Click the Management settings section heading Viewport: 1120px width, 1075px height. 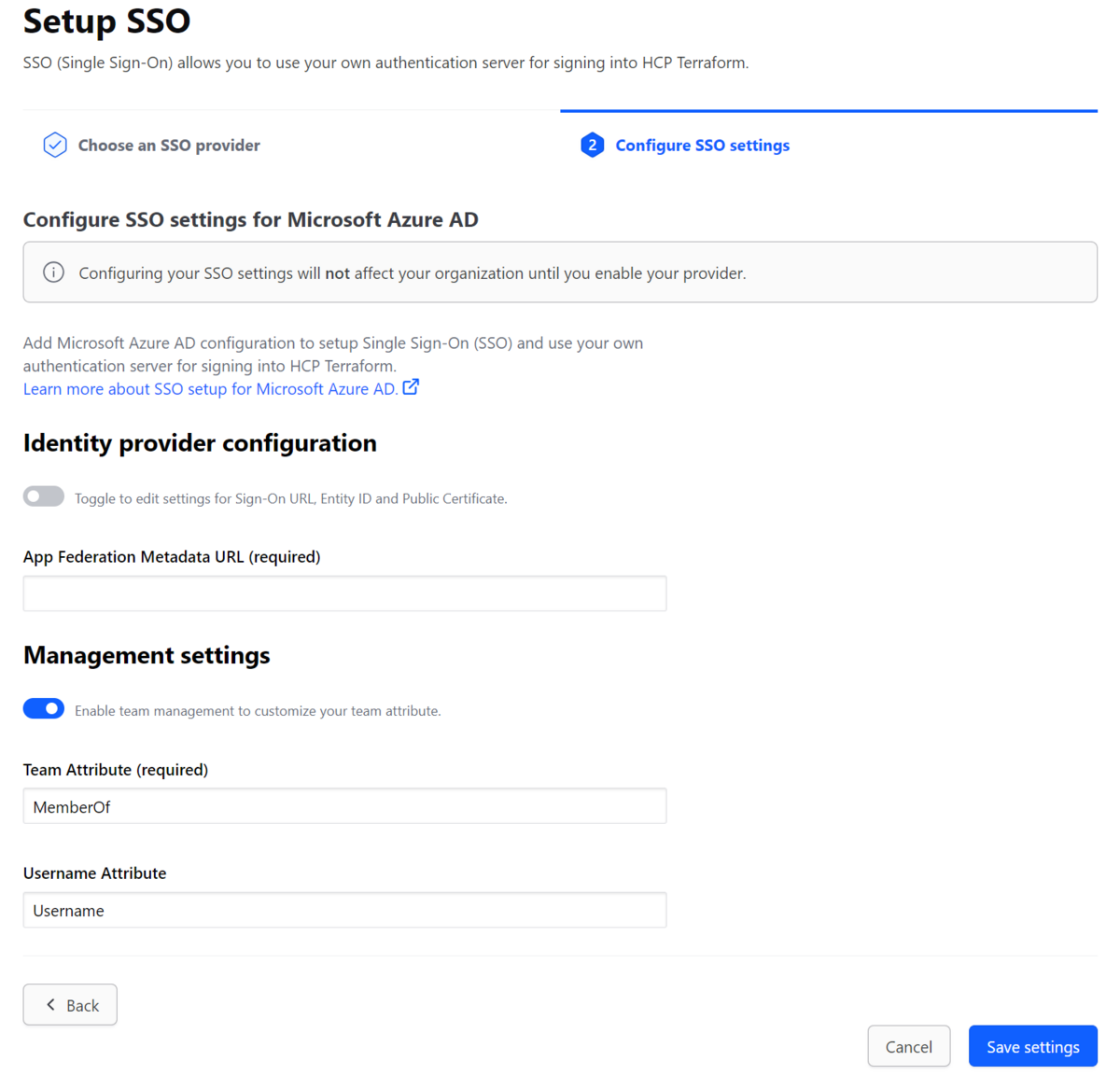pos(147,655)
